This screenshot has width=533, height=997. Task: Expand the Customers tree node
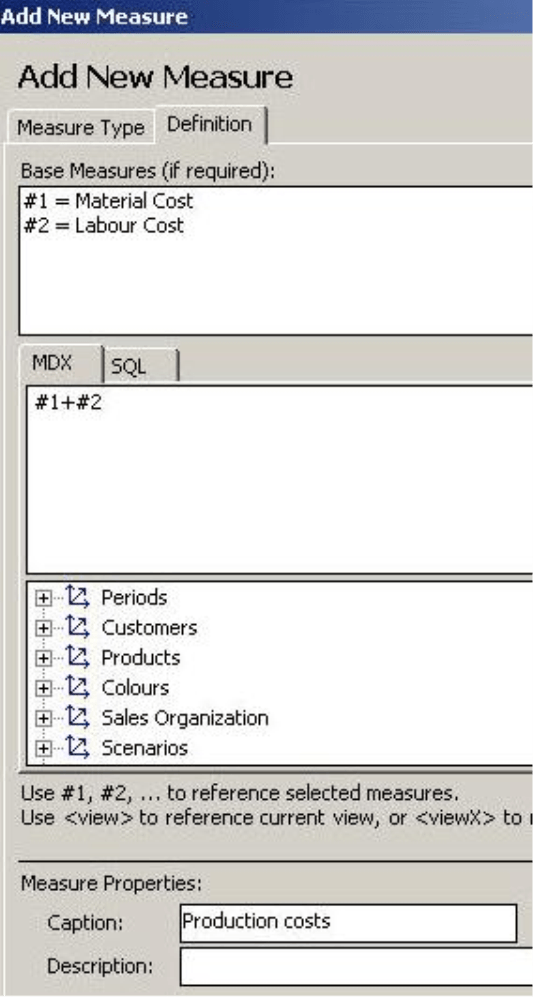(43, 628)
